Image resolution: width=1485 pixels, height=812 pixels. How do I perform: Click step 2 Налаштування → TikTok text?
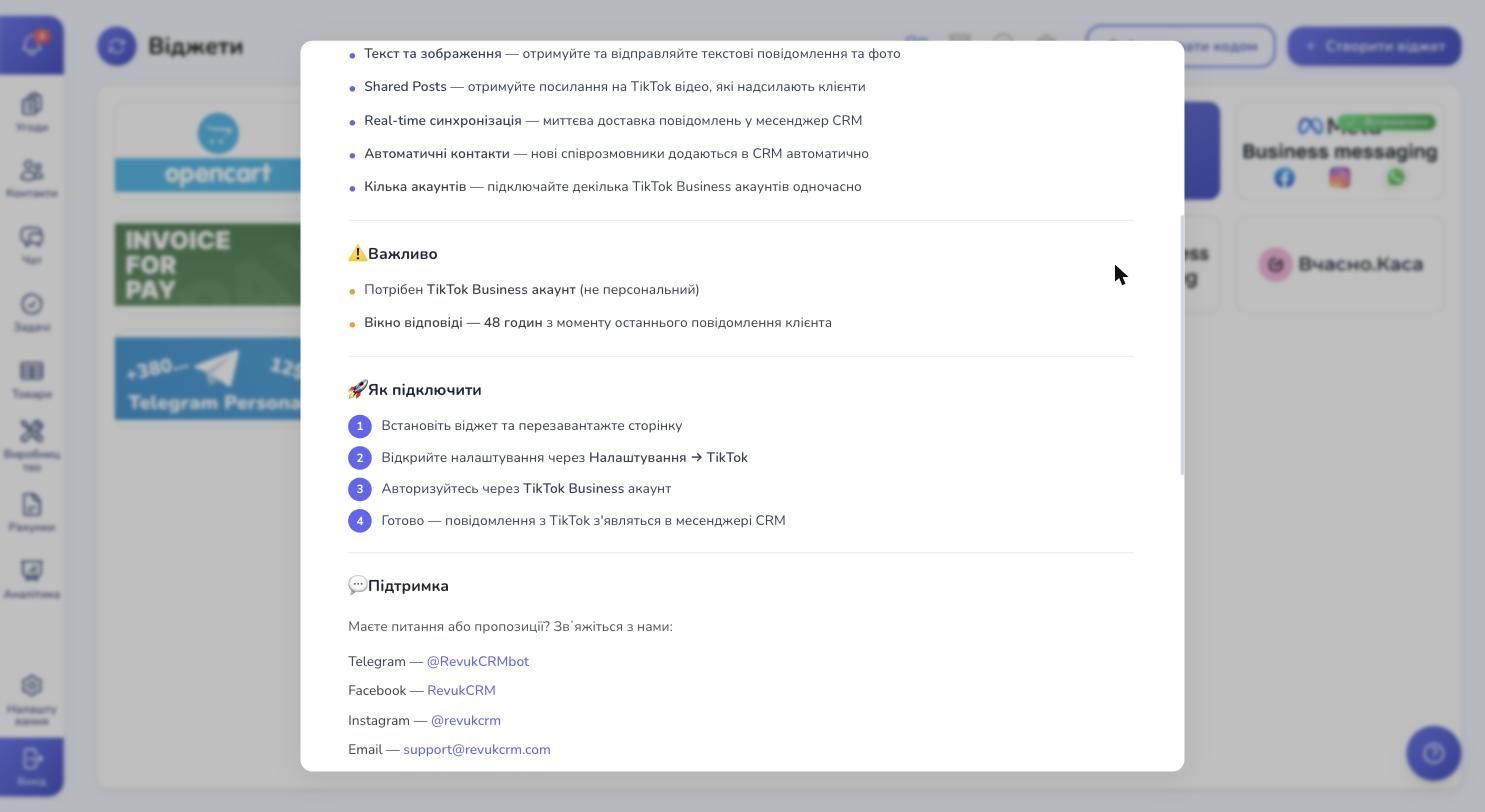click(x=564, y=458)
